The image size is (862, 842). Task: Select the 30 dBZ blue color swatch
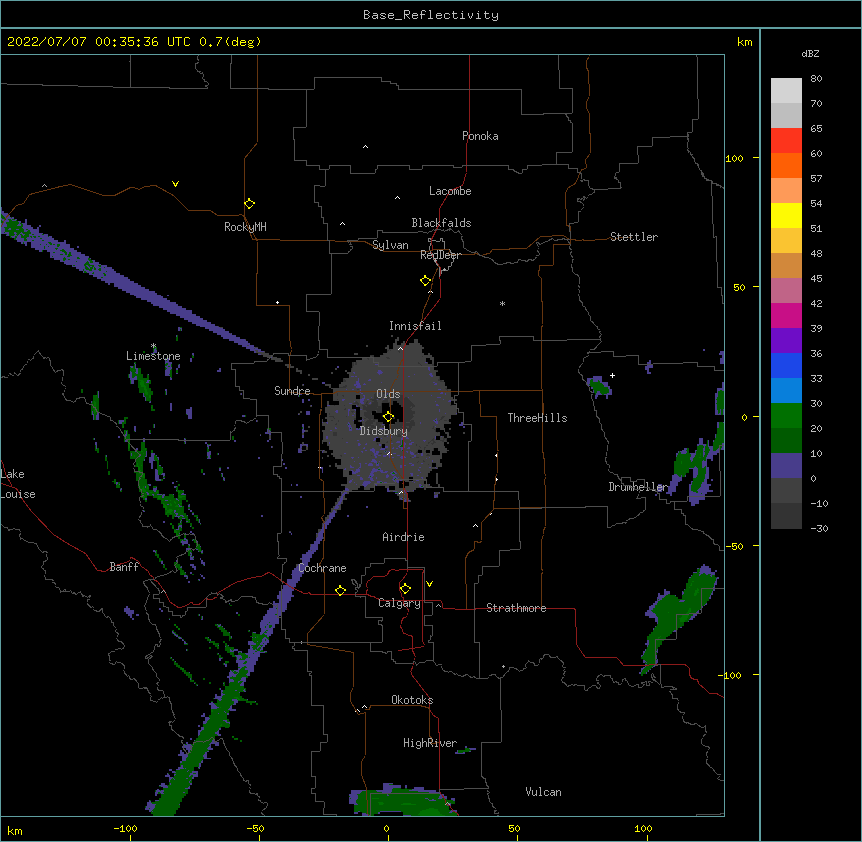click(786, 390)
